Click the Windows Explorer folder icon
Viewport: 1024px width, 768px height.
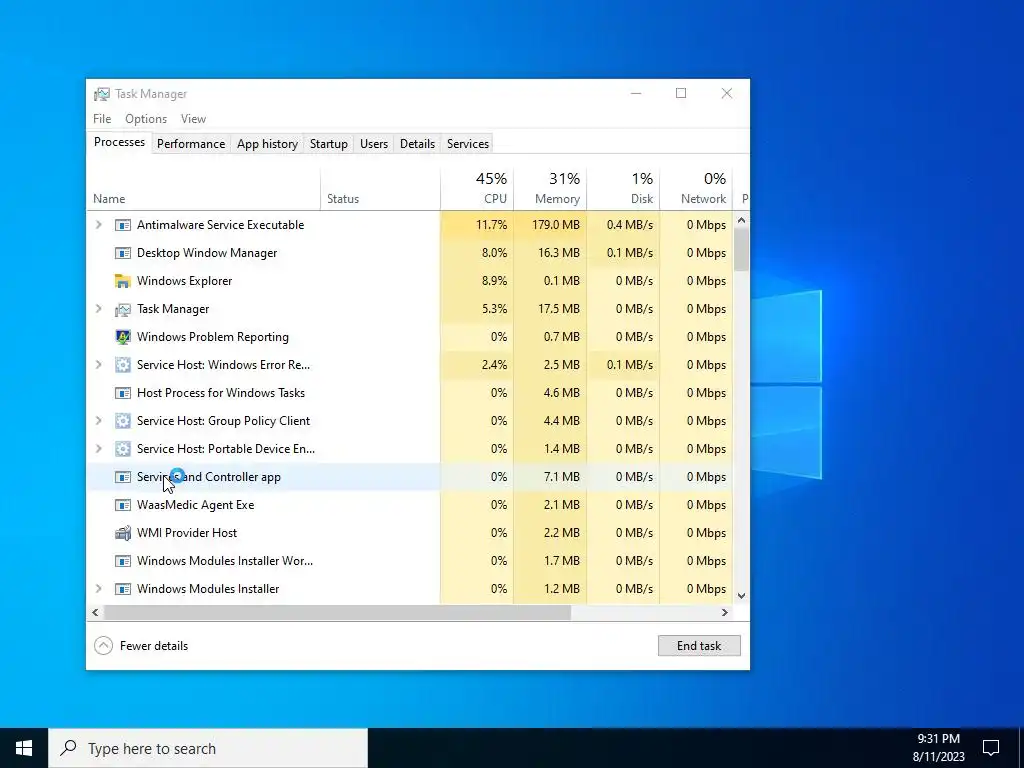coord(122,281)
